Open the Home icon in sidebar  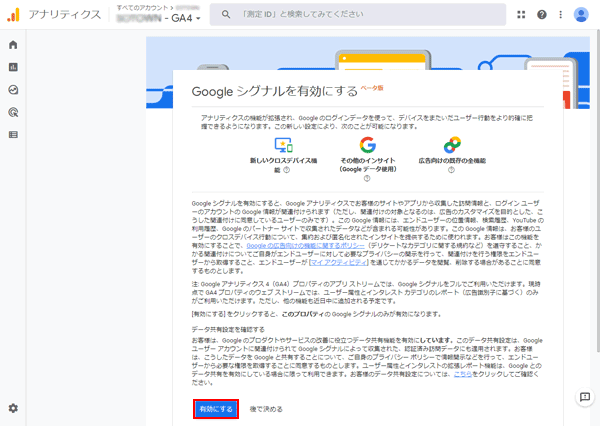(x=13, y=45)
